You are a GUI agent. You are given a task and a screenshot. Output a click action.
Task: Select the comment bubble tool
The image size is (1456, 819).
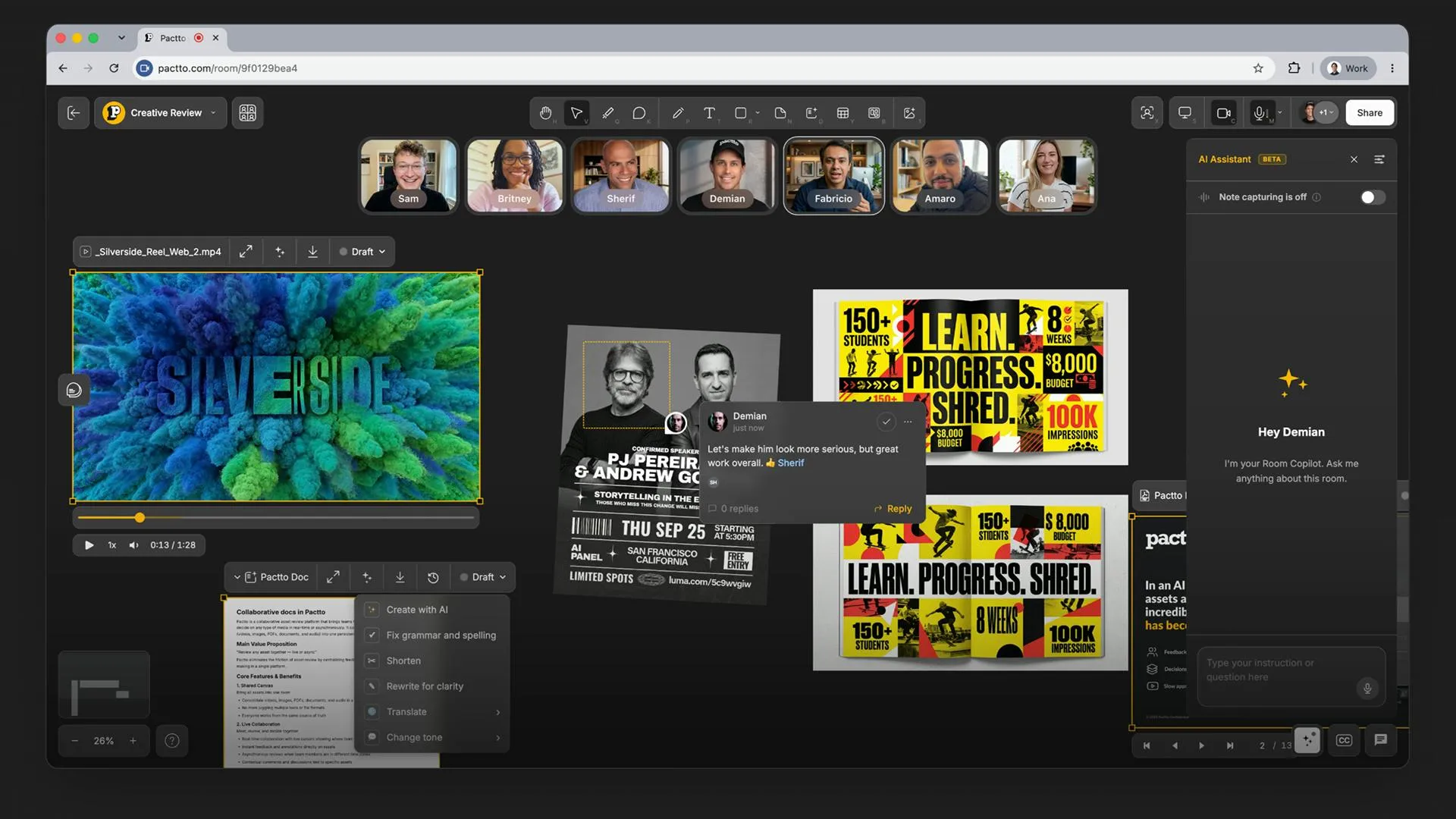639,113
